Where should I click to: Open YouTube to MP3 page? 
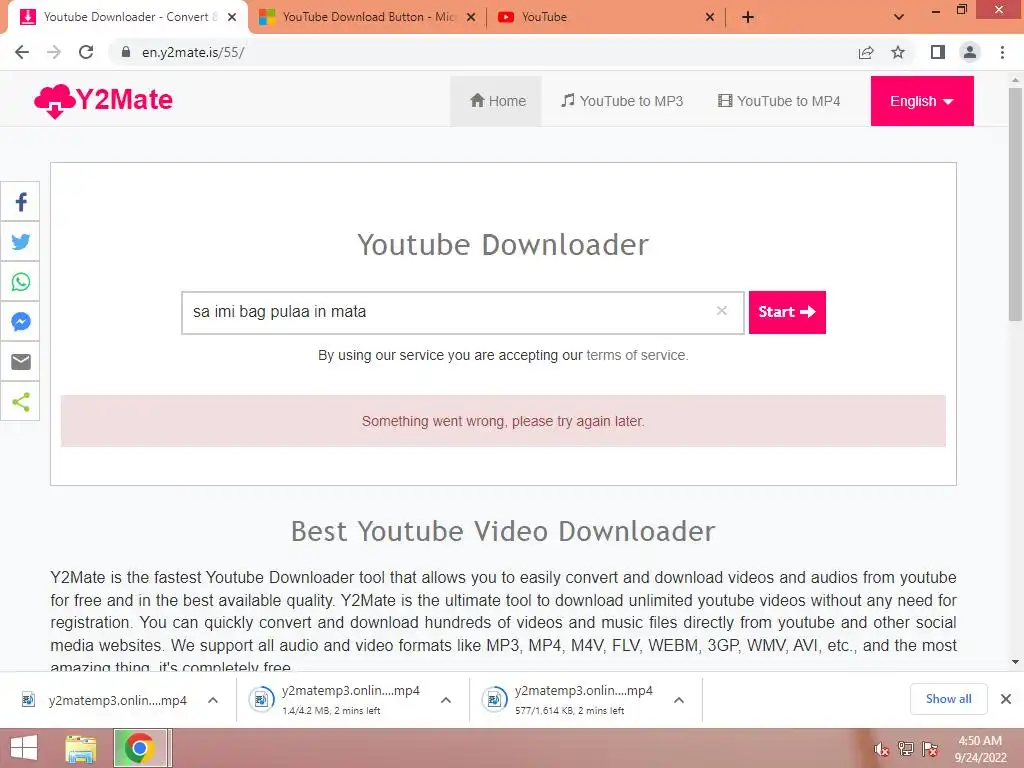[x=622, y=101]
